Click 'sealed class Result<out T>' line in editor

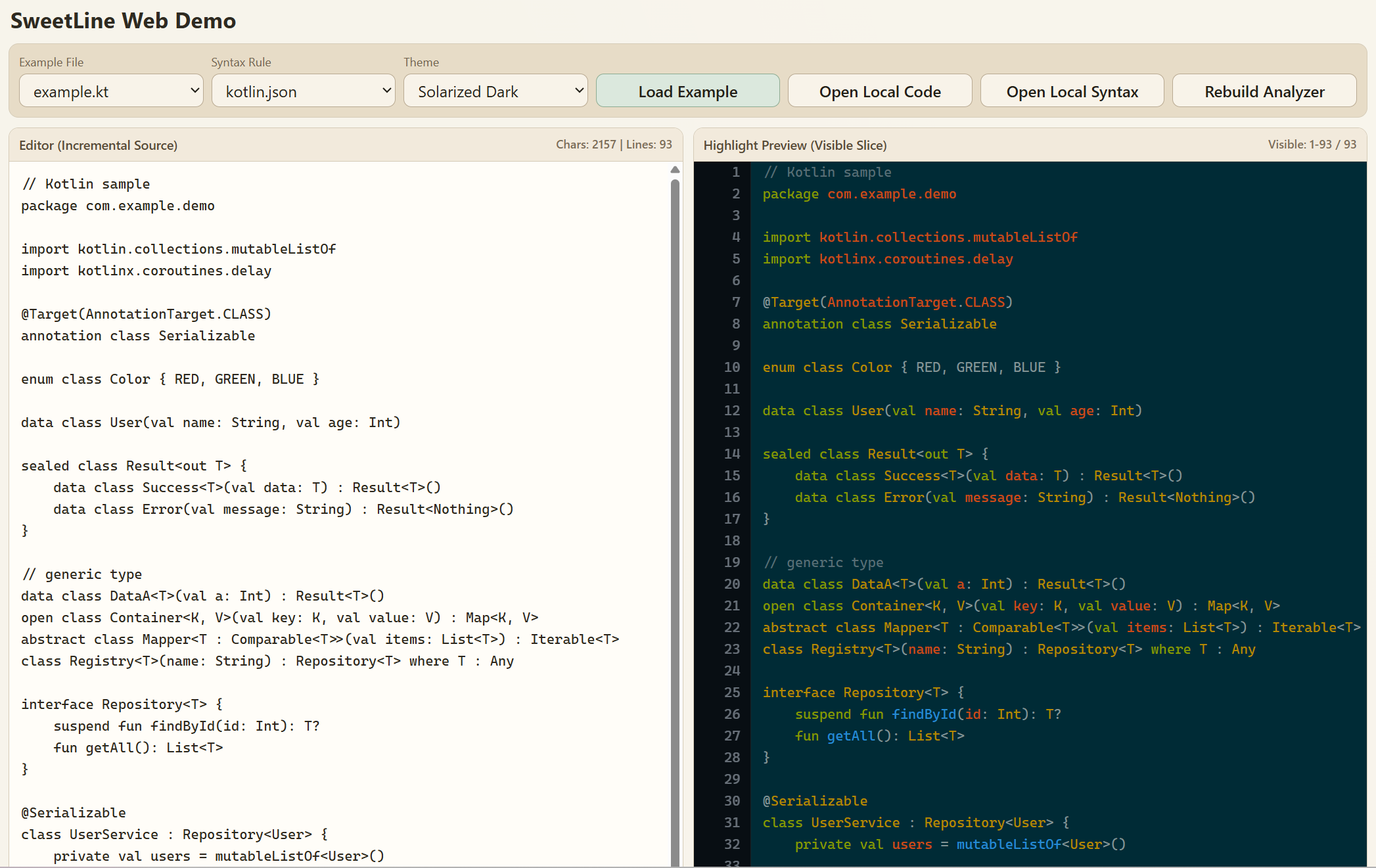click(134, 466)
